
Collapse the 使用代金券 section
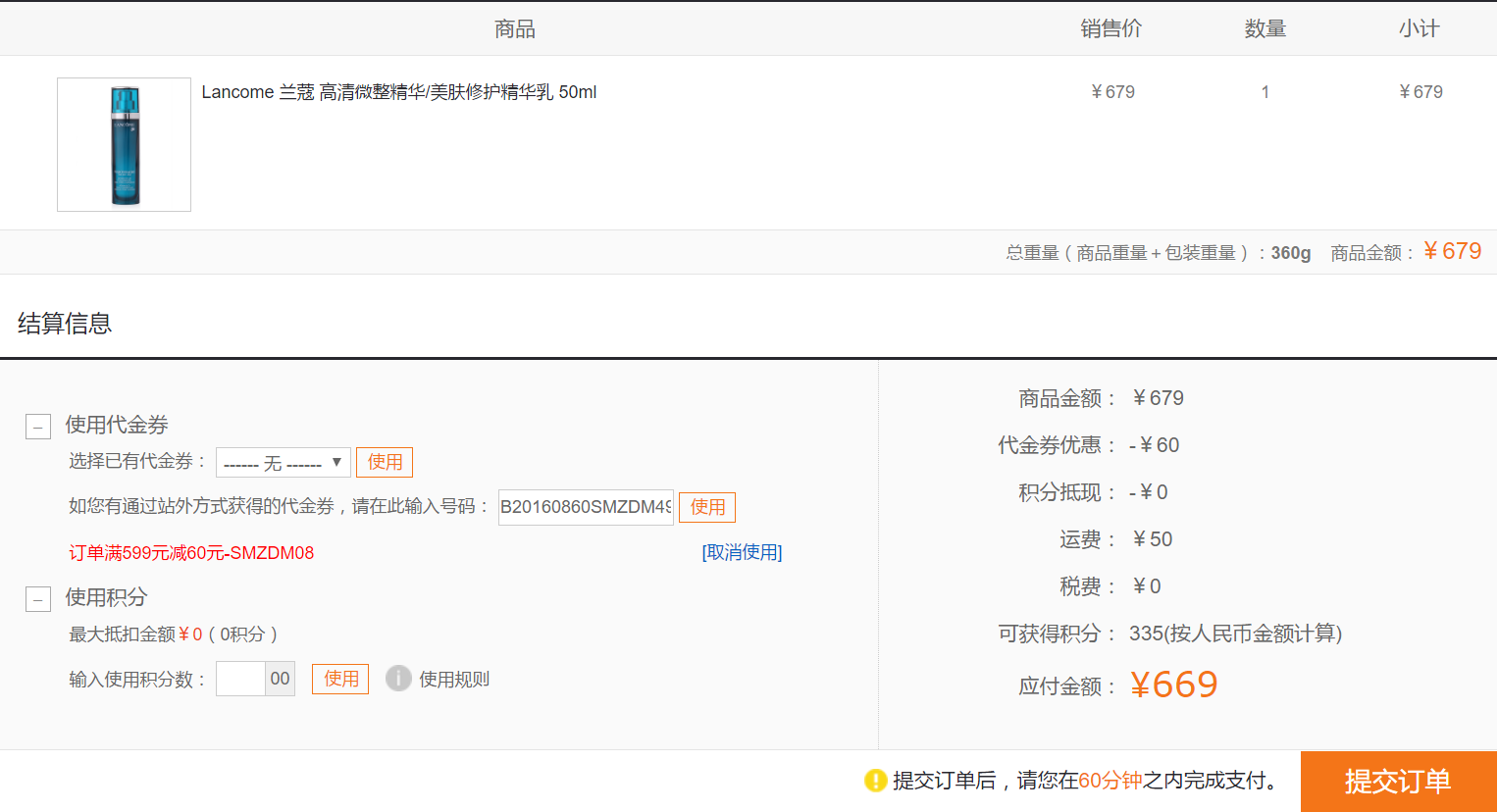coord(38,427)
